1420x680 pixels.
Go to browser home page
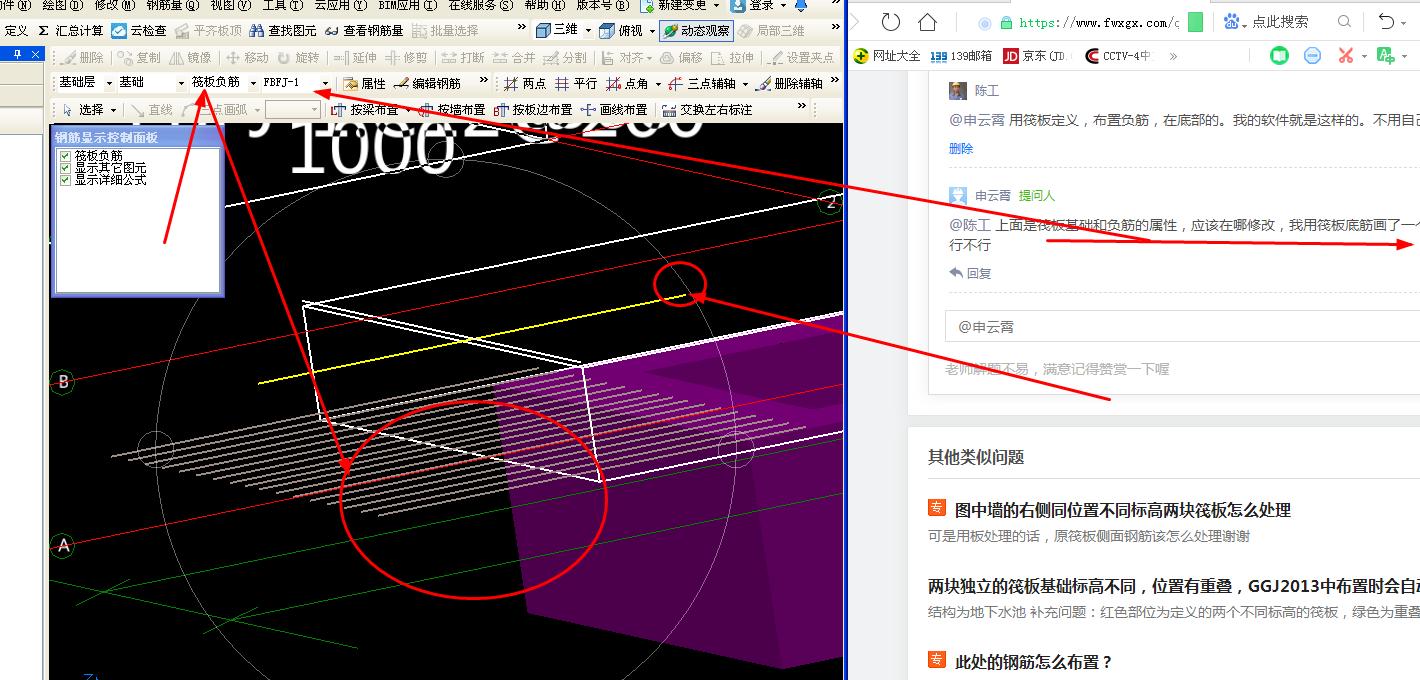pyautogui.click(x=928, y=22)
